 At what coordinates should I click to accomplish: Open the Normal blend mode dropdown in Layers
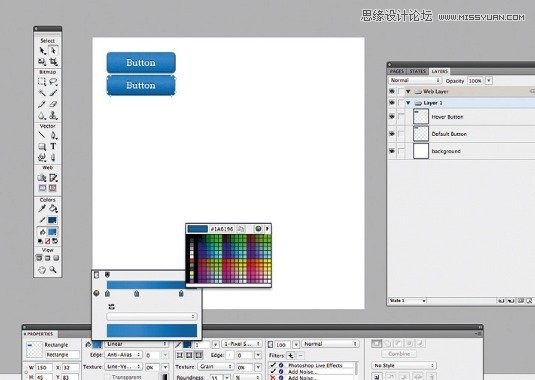(x=415, y=81)
